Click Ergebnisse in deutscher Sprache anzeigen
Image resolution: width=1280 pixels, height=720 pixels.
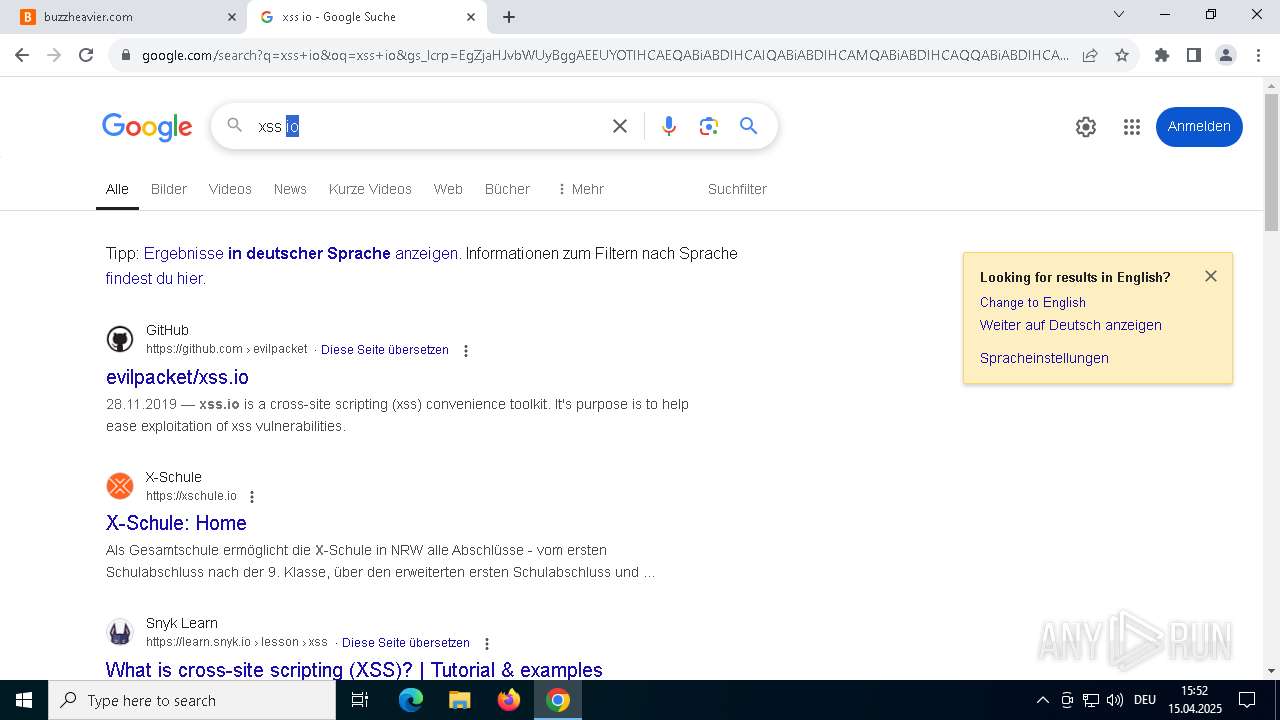pyautogui.click(x=301, y=254)
